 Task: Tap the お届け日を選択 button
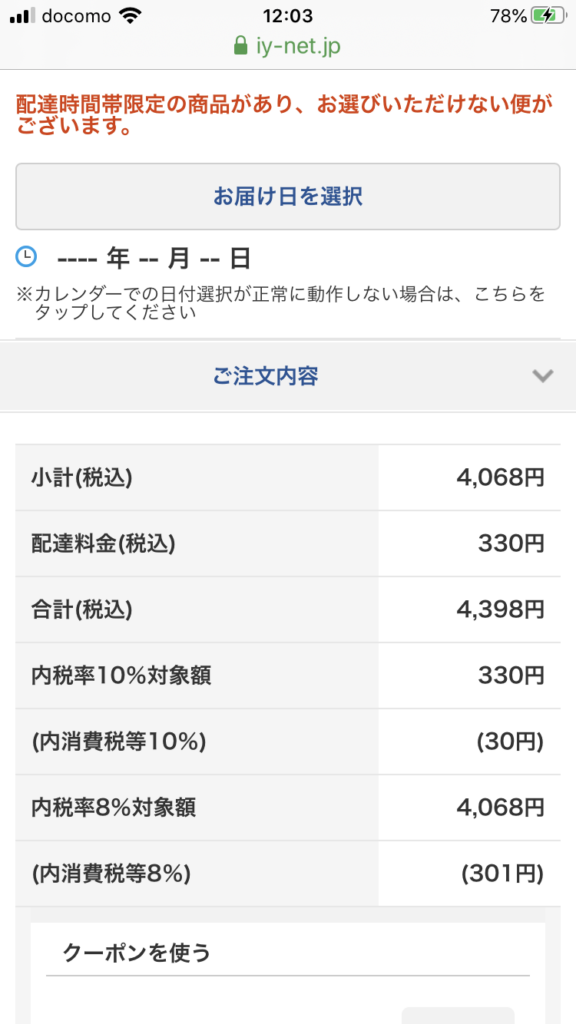coord(287,197)
